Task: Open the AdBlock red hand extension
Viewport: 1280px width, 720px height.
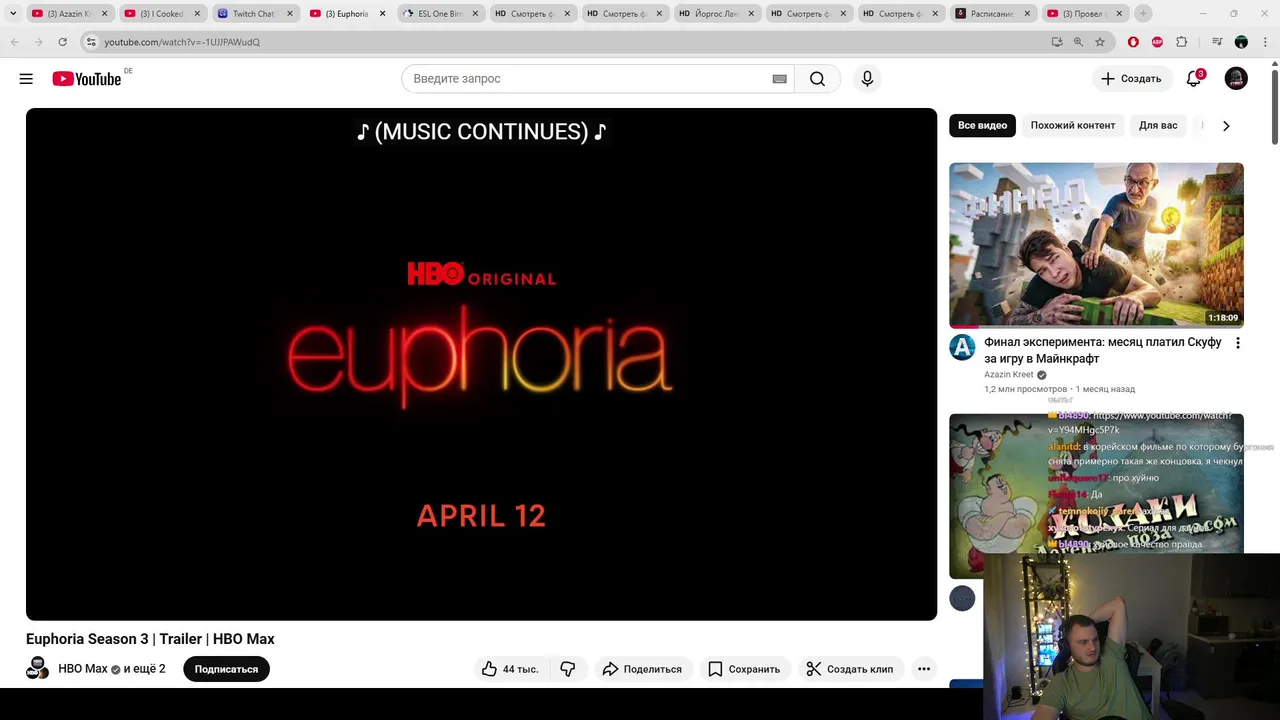Action: (1133, 42)
